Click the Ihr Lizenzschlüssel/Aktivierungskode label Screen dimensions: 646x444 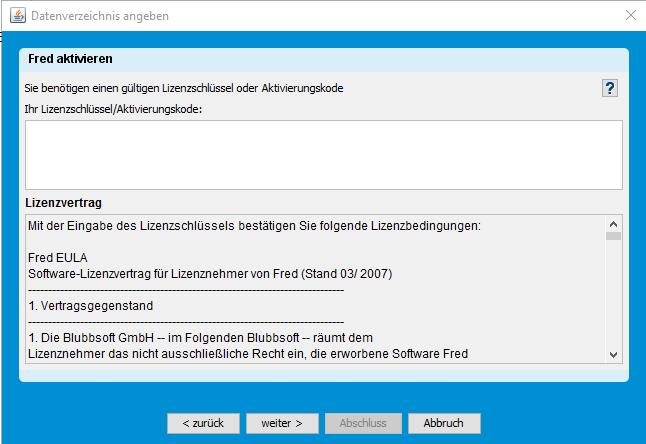(113, 109)
